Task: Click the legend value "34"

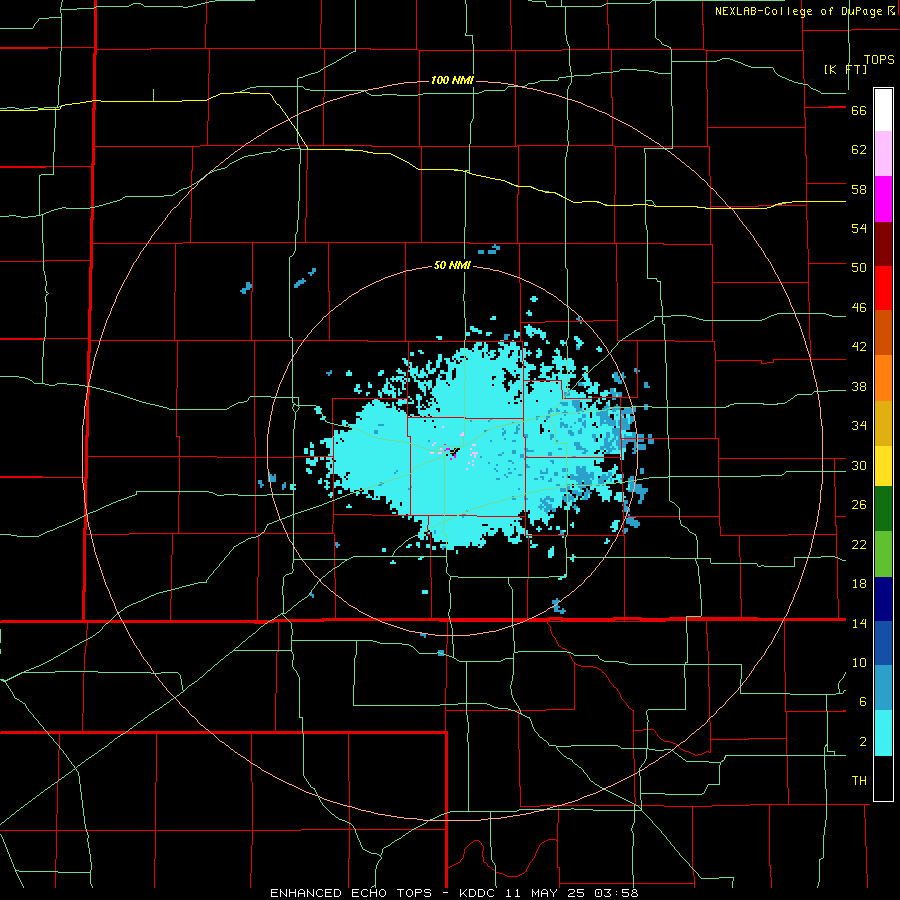Action: coord(859,426)
